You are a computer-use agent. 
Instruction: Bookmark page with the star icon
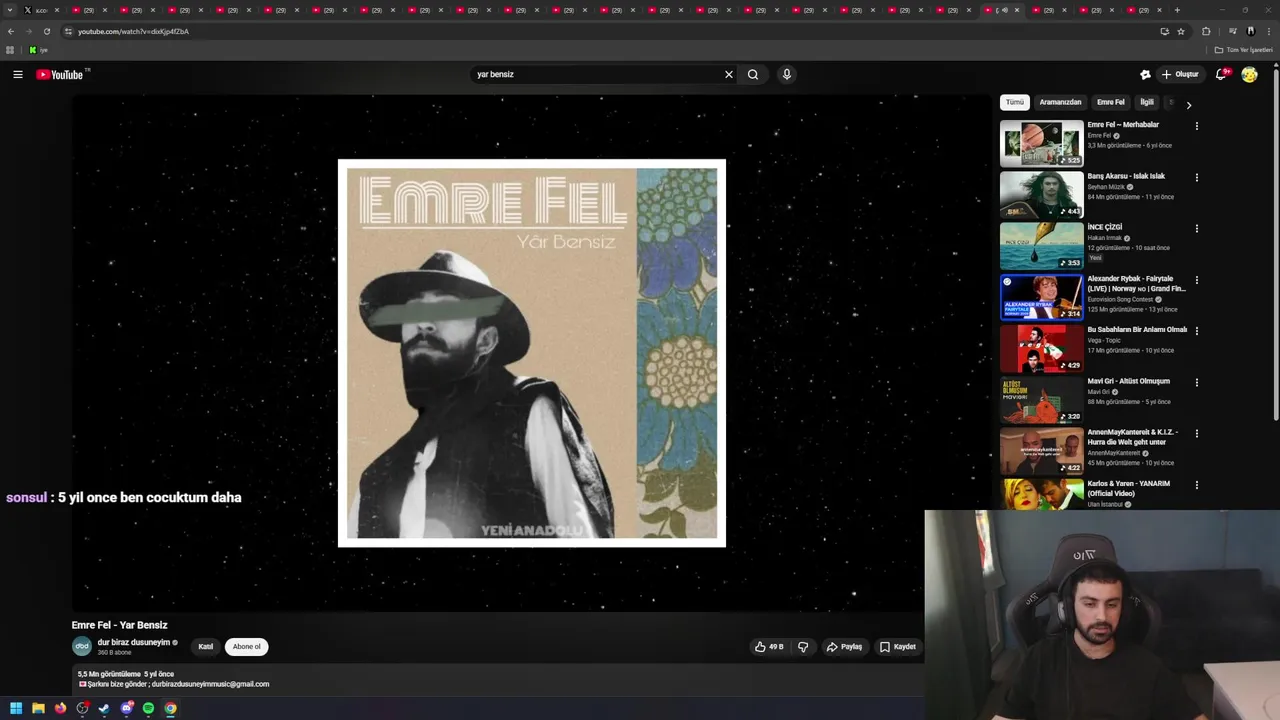pos(1181,31)
